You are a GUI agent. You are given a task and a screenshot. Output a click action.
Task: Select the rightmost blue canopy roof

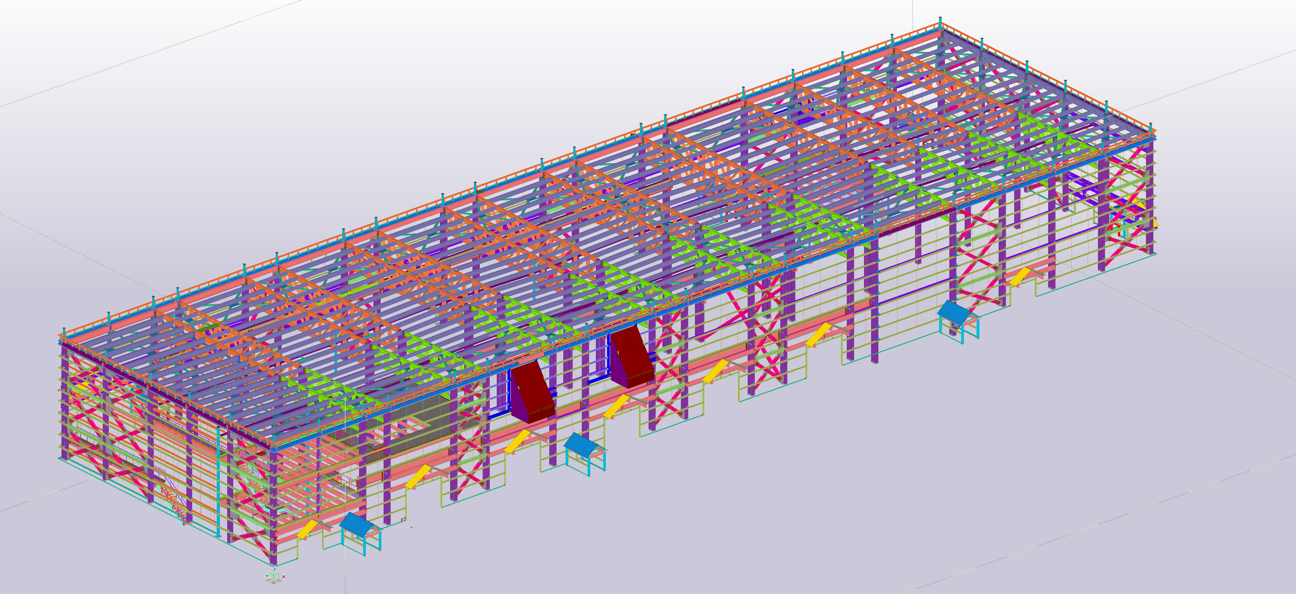pos(954,313)
